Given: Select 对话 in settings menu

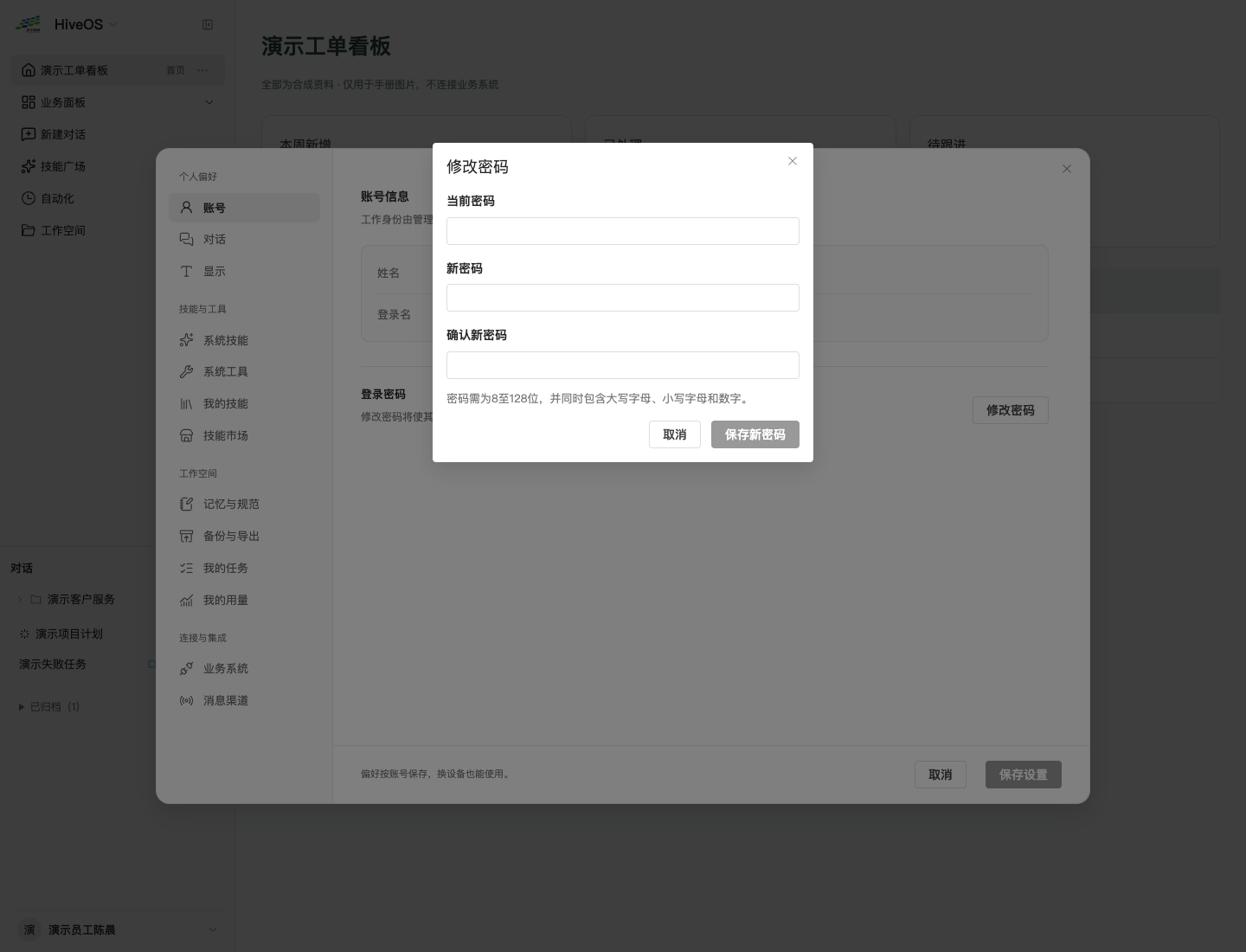Looking at the screenshot, I should point(244,239).
